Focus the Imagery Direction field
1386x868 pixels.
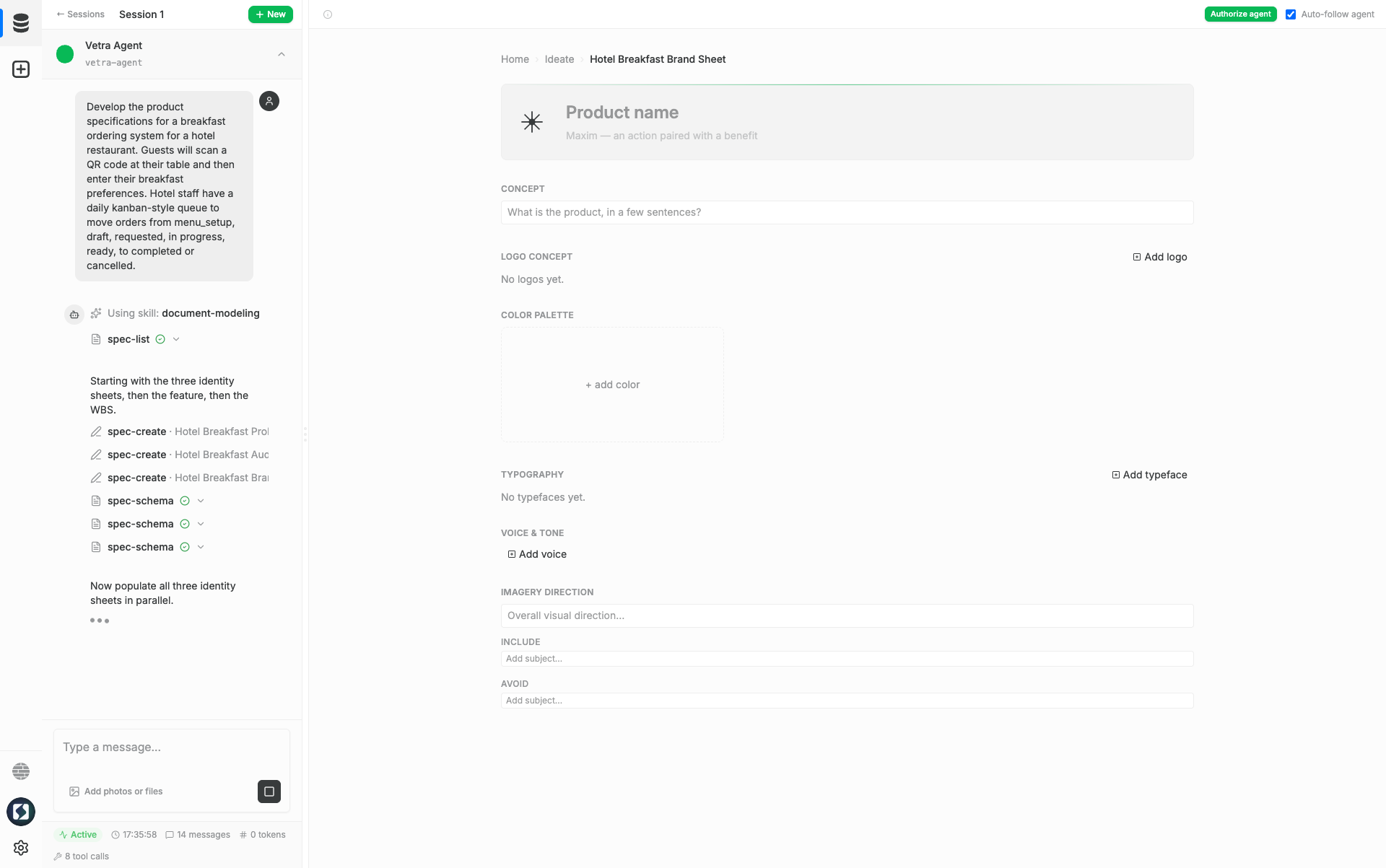[847, 615]
